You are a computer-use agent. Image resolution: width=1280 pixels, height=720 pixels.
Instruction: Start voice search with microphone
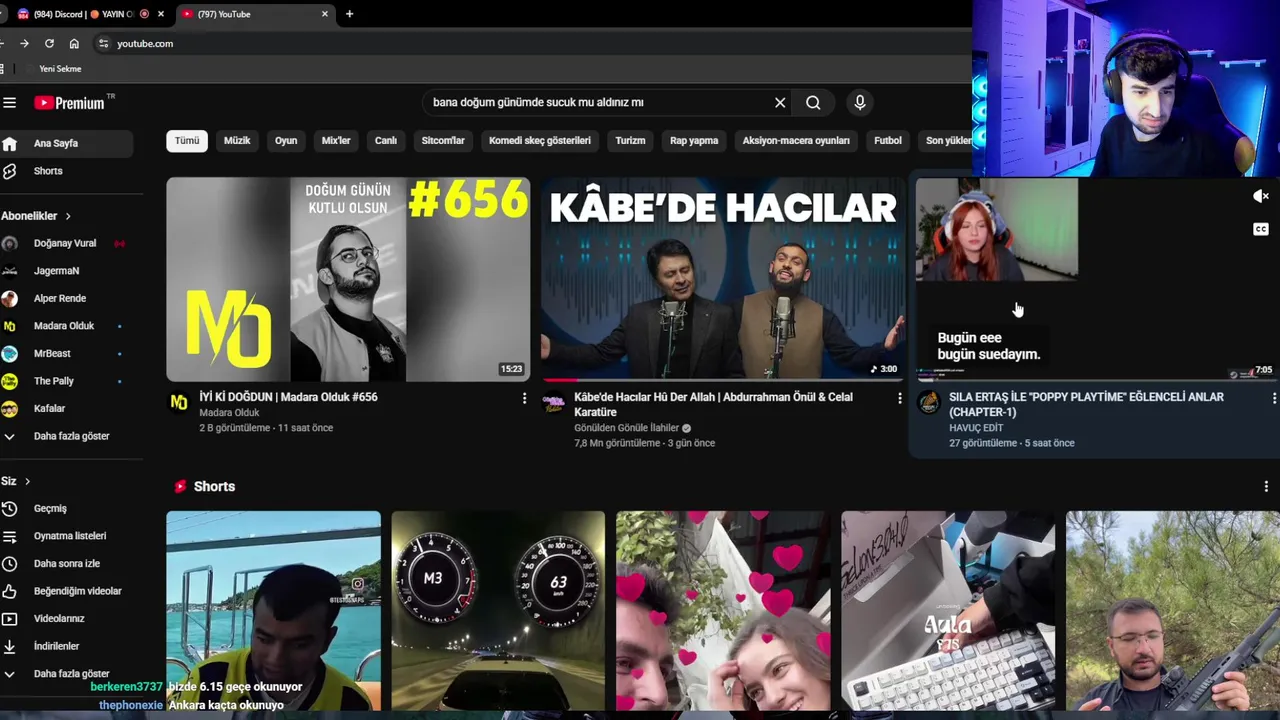coord(859,102)
